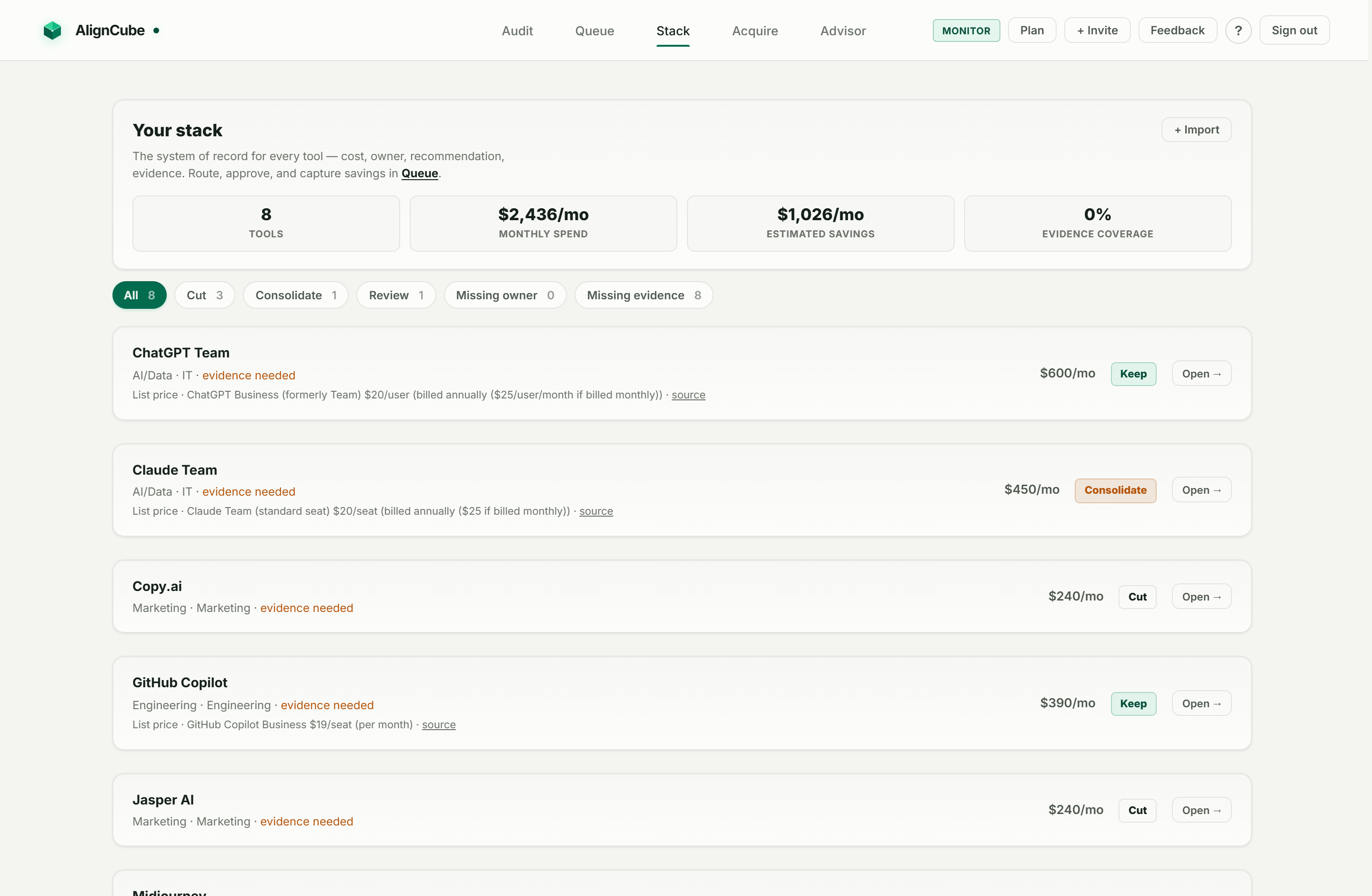Click the $1,026/mo Estimated Savings card
Viewport: 1372px width, 896px height.
pos(820,224)
